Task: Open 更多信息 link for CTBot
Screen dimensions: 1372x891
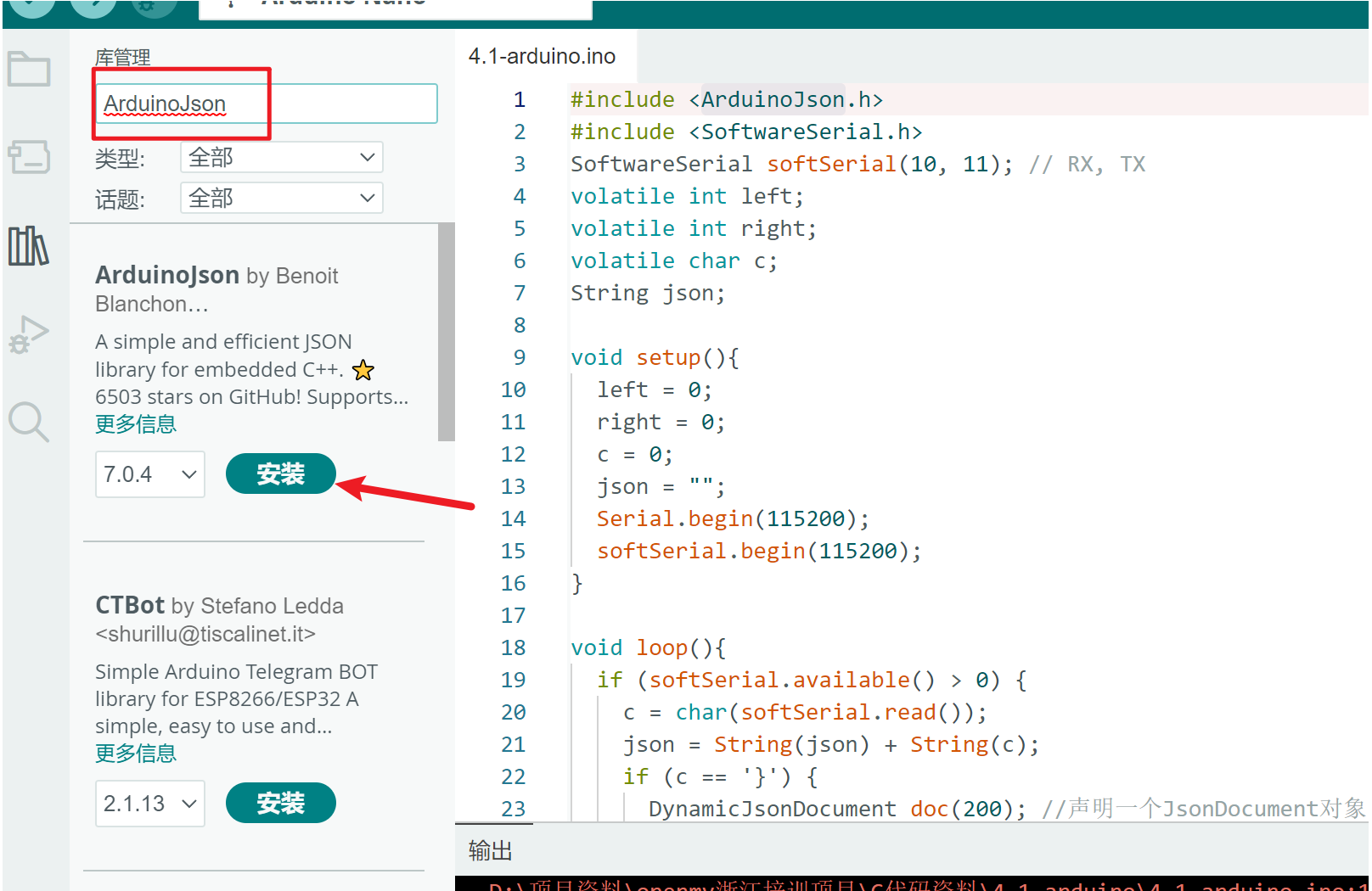Action: (136, 754)
